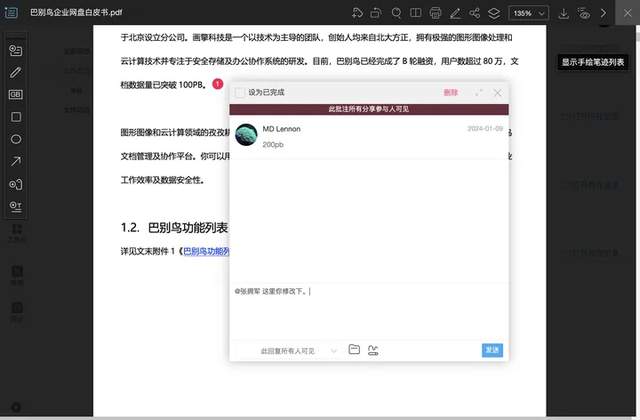Screen dimensions: 640x420
Task: Toggle the two-page split view icon
Action: pyautogui.click(x=416, y=13)
